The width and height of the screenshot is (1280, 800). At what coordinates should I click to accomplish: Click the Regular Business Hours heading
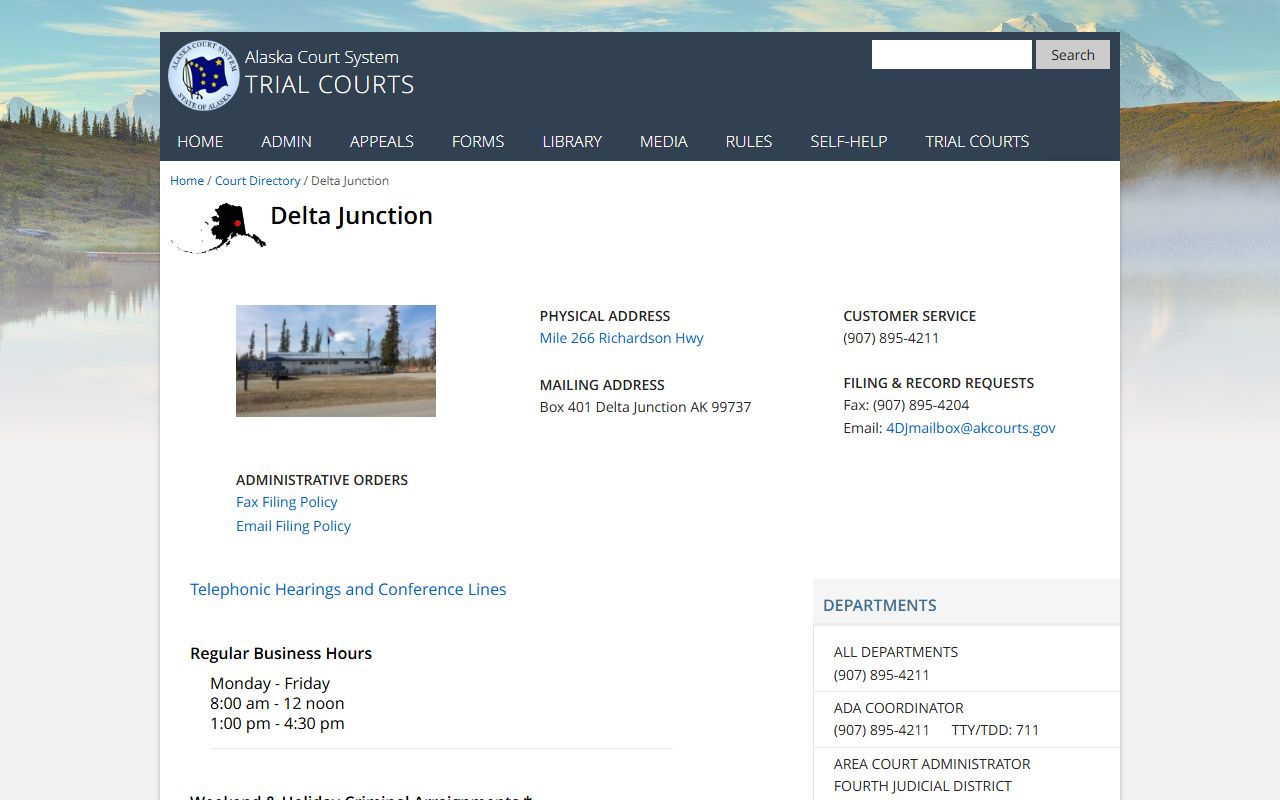click(281, 653)
